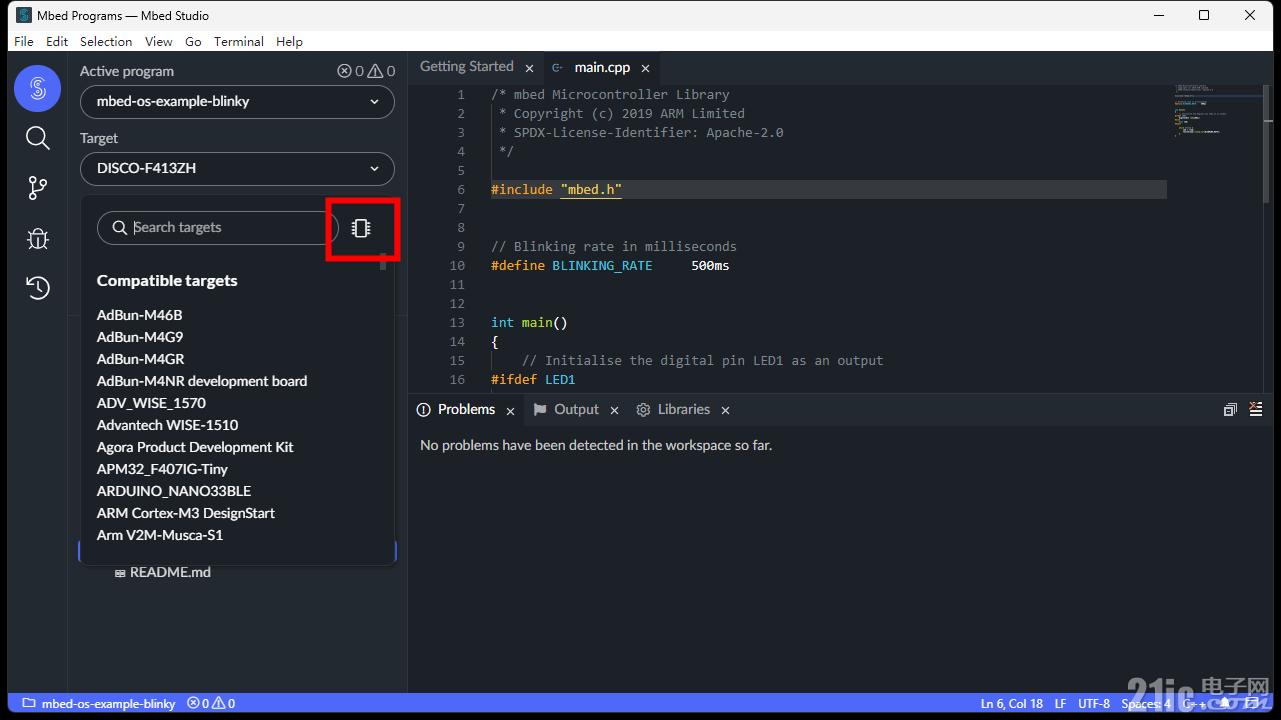Open the Target dropdown DISCO-F413ZH
1281x720 pixels.
click(x=237, y=169)
